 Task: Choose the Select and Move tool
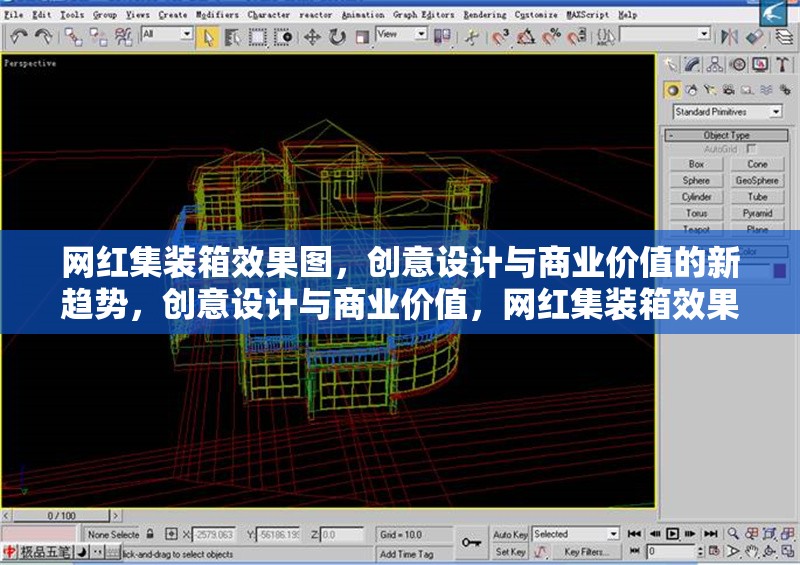pyautogui.click(x=312, y=37)
